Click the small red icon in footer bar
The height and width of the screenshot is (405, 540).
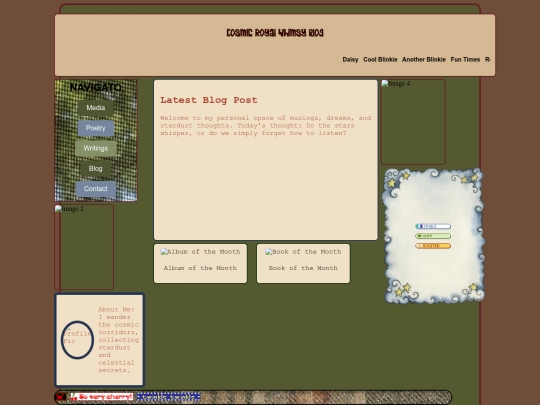(x=61, y=397)
